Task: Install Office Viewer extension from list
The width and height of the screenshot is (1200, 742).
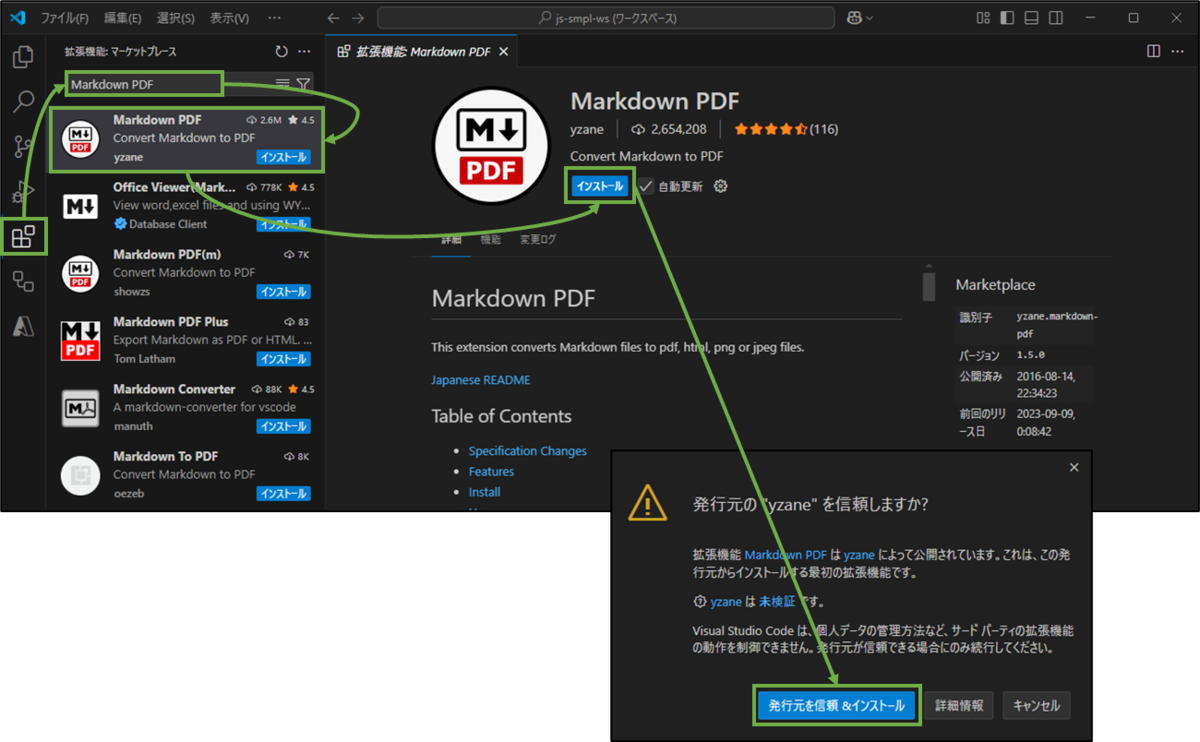Action: [x=284, y=225]
